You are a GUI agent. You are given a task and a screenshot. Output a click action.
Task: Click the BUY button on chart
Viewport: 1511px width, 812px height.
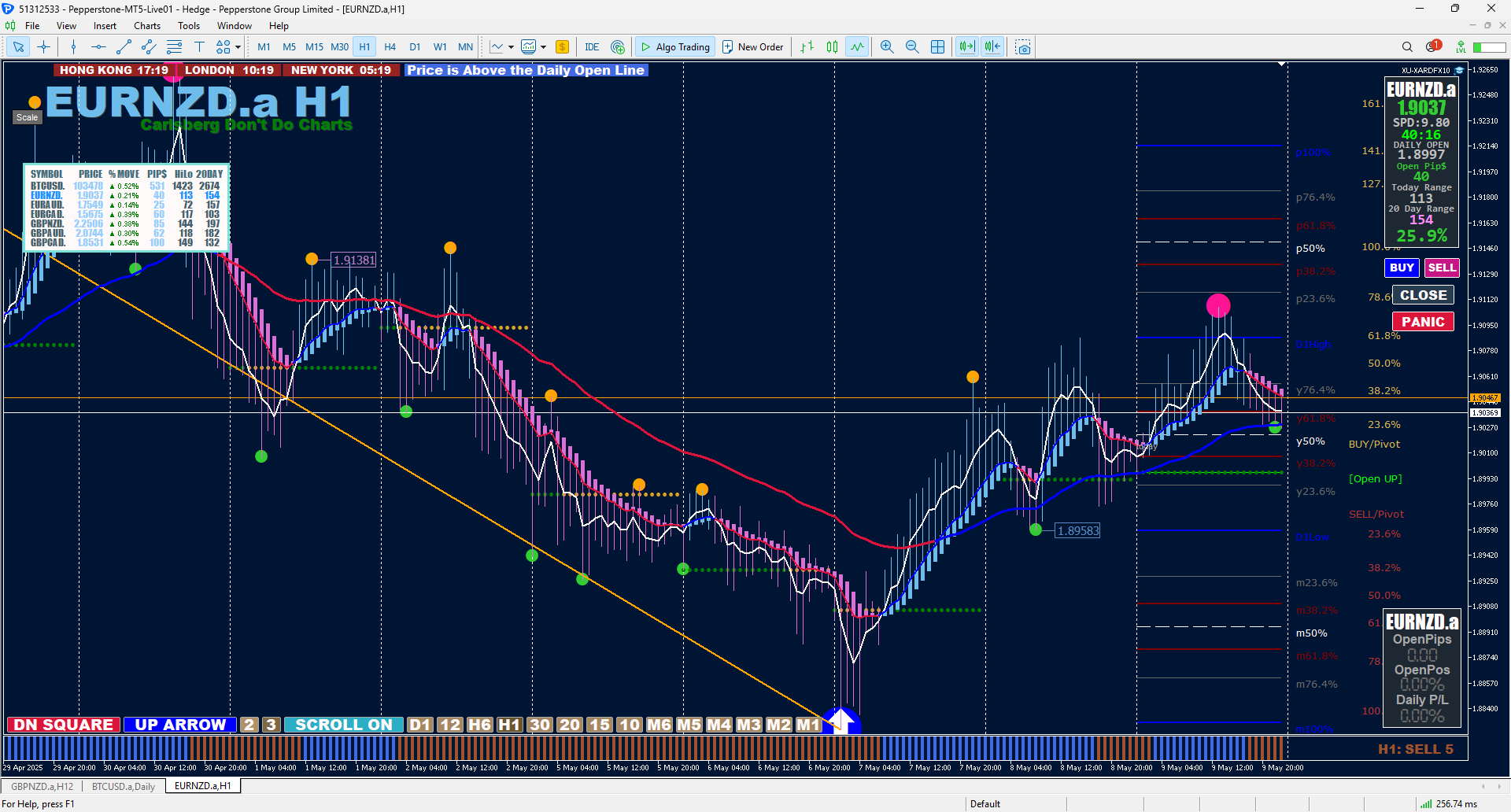click(x=1402, y=268)
